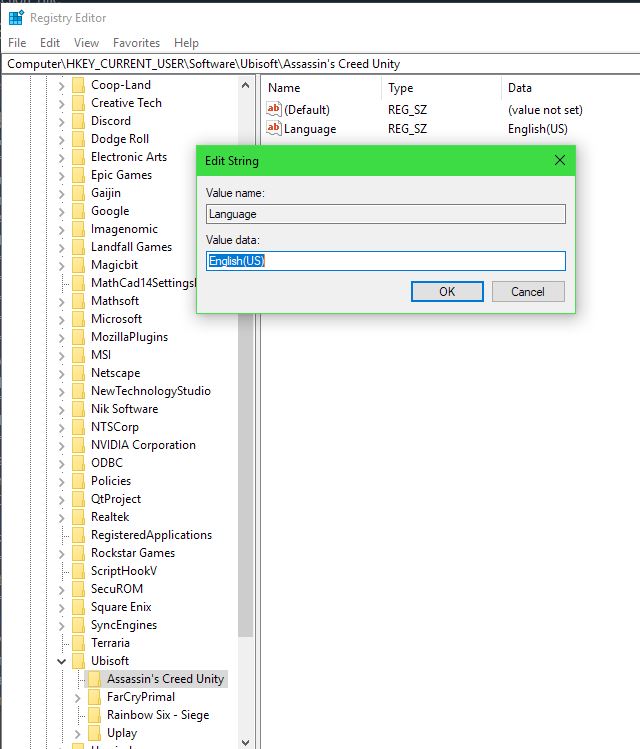The height and width of the screenshot is (749, 640).
Task: Expand the NVIDIA Corporation key
Action: (x=62, y=446)
